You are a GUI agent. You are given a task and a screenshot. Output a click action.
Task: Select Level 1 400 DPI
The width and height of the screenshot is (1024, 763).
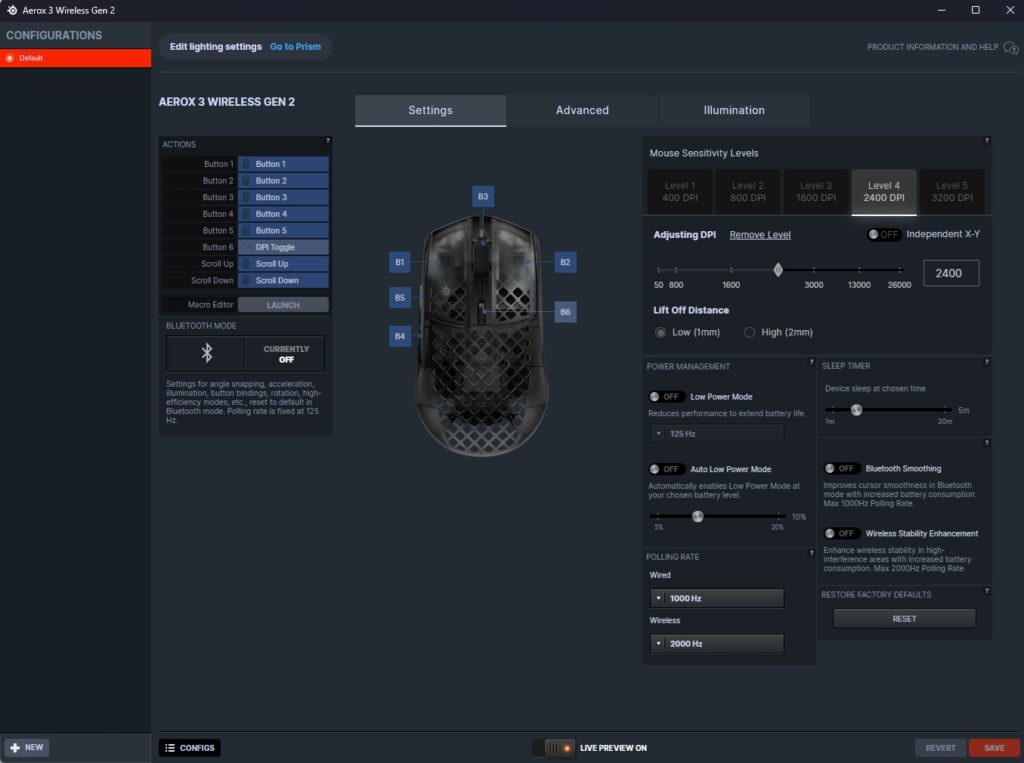click(x=680, y=191)
